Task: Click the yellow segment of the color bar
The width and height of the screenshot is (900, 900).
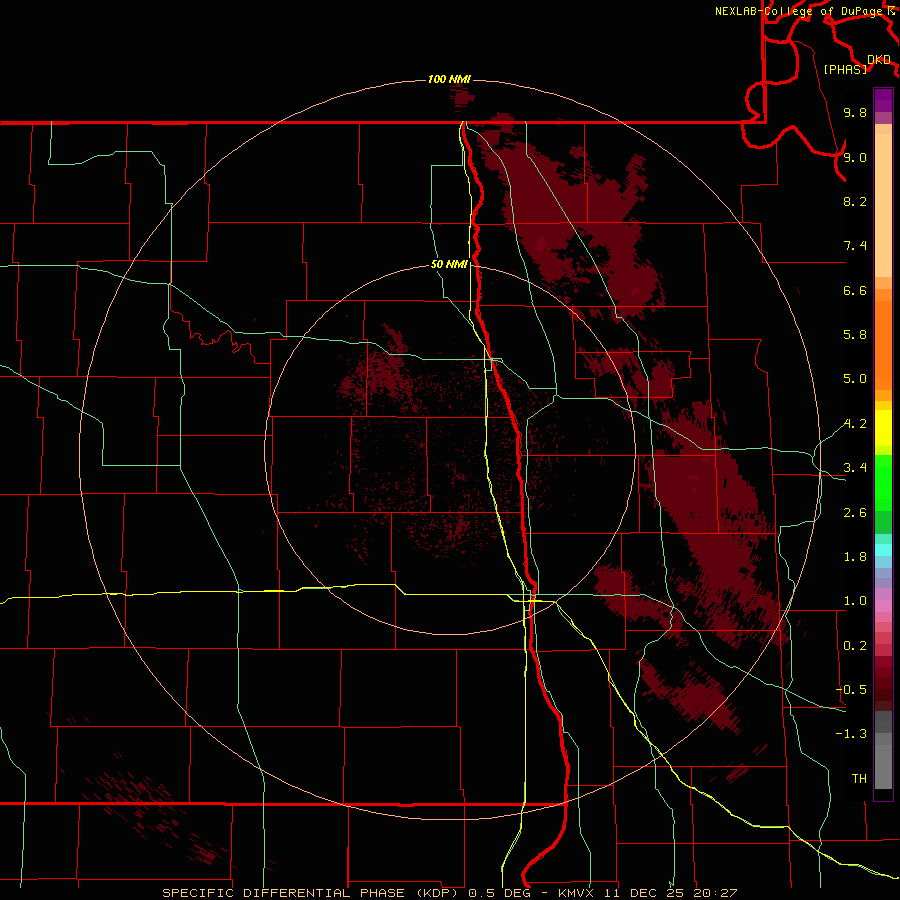Action: [883, 428]
